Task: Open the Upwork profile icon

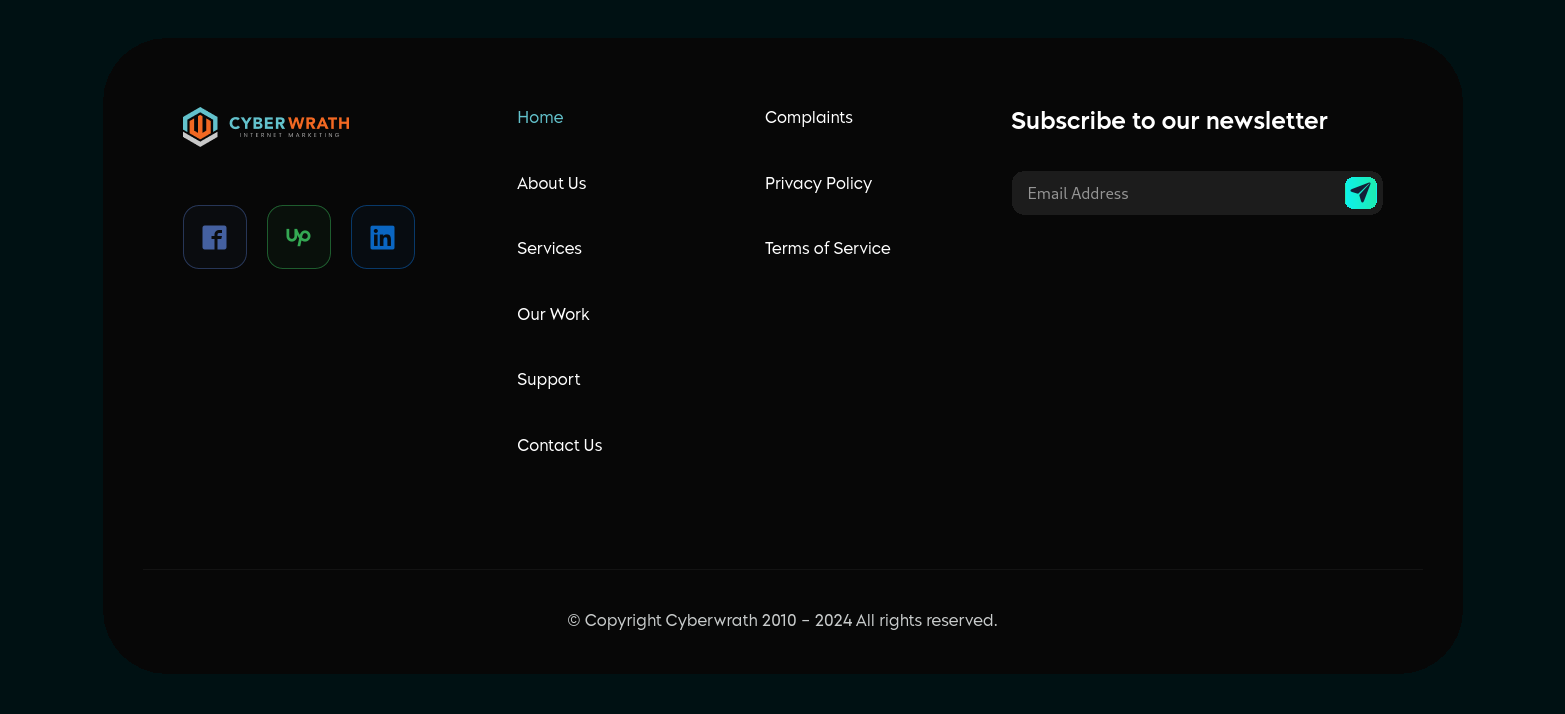Action: click(x=298, y=237)
